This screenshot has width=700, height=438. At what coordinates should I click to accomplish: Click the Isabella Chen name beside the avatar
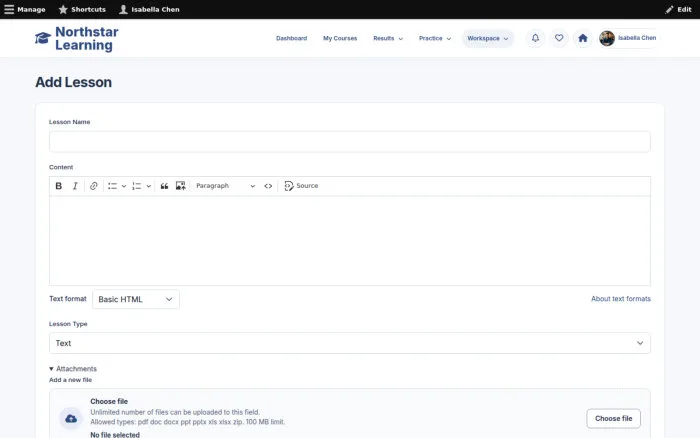coord(637,38)
